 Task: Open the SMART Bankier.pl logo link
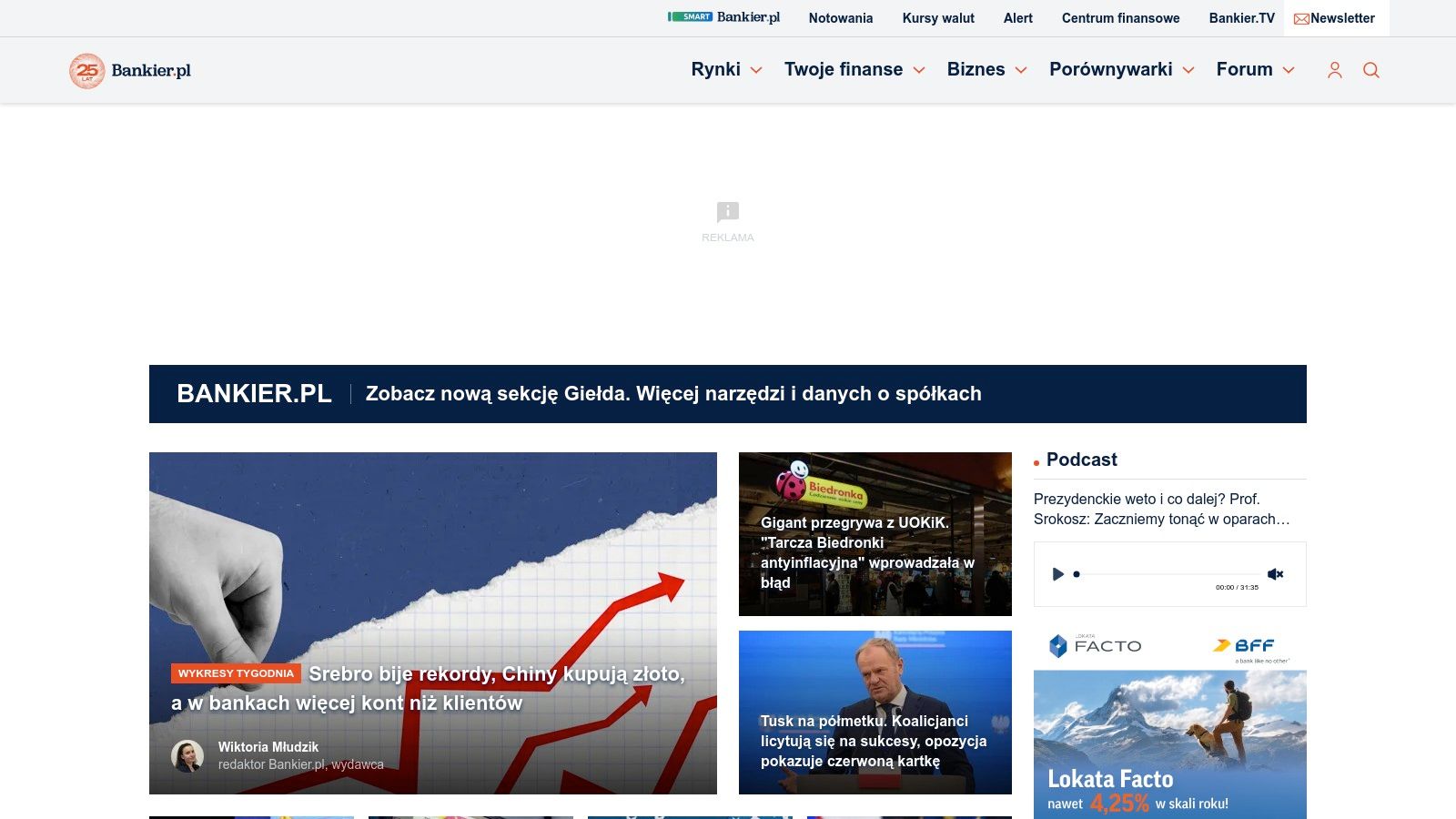click(723, 17)
